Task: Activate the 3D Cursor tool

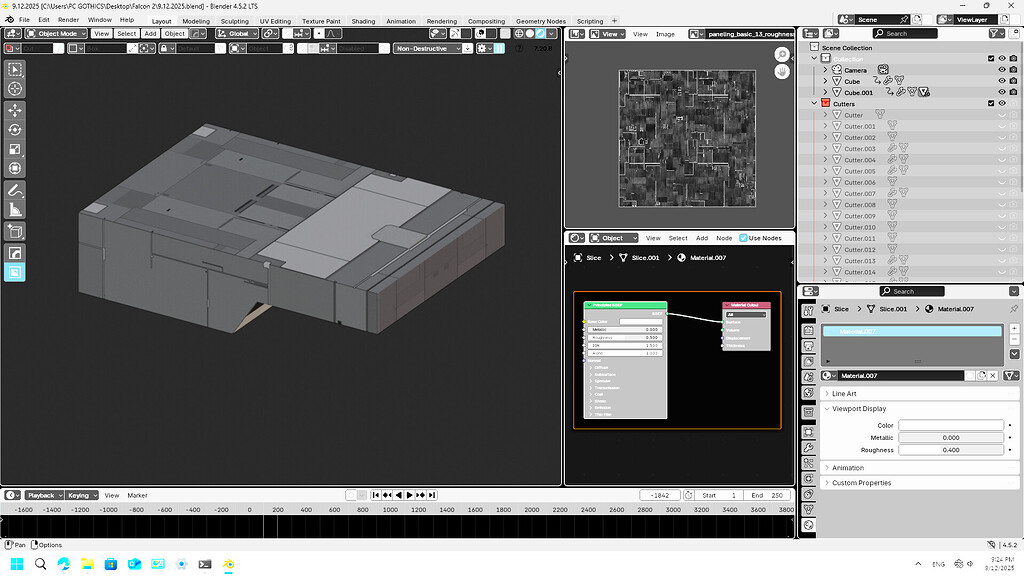Action: [x=15, y=89]
